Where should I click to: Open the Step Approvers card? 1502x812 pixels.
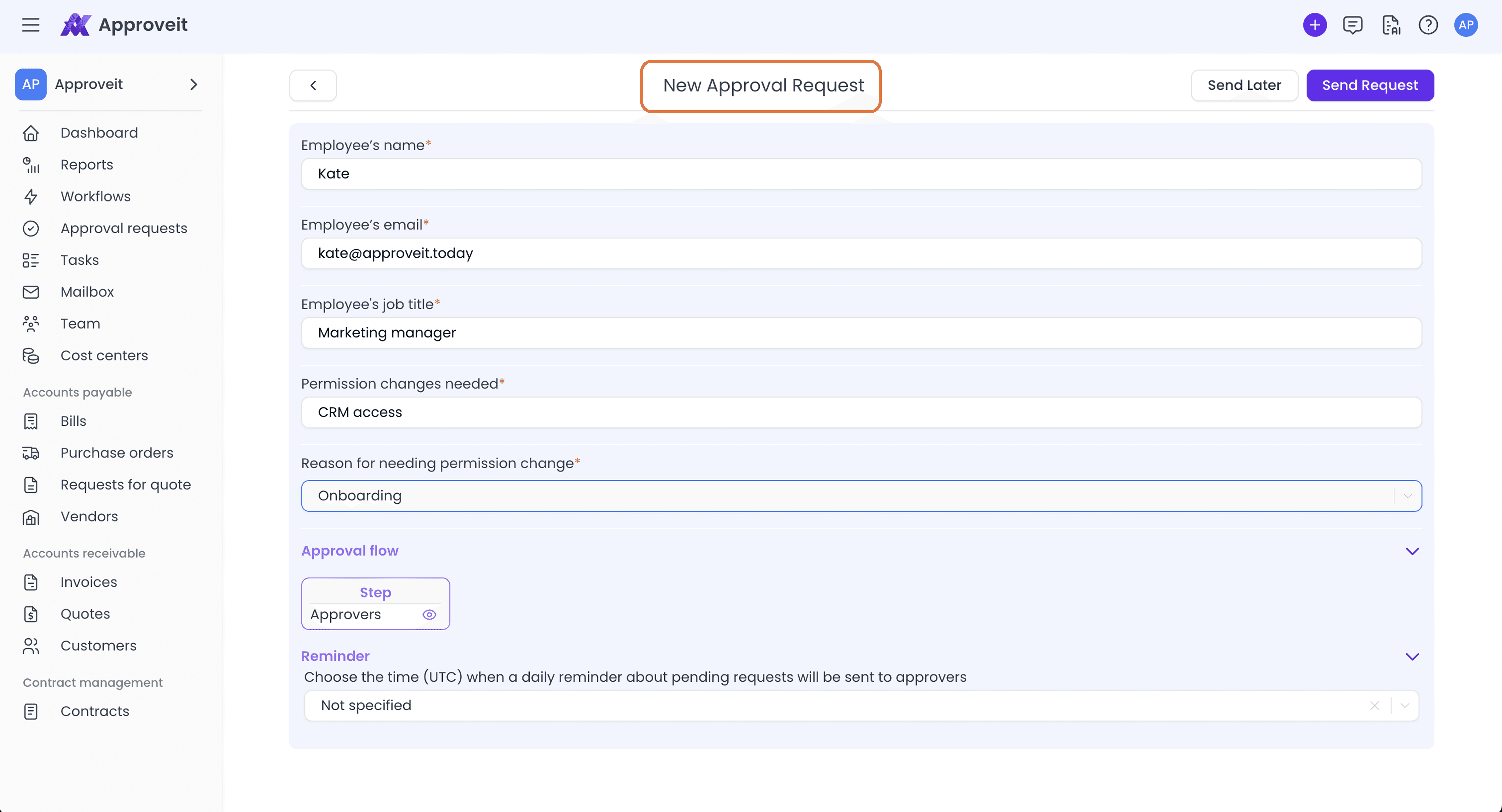pyautogui.click(x=375, y=604)
